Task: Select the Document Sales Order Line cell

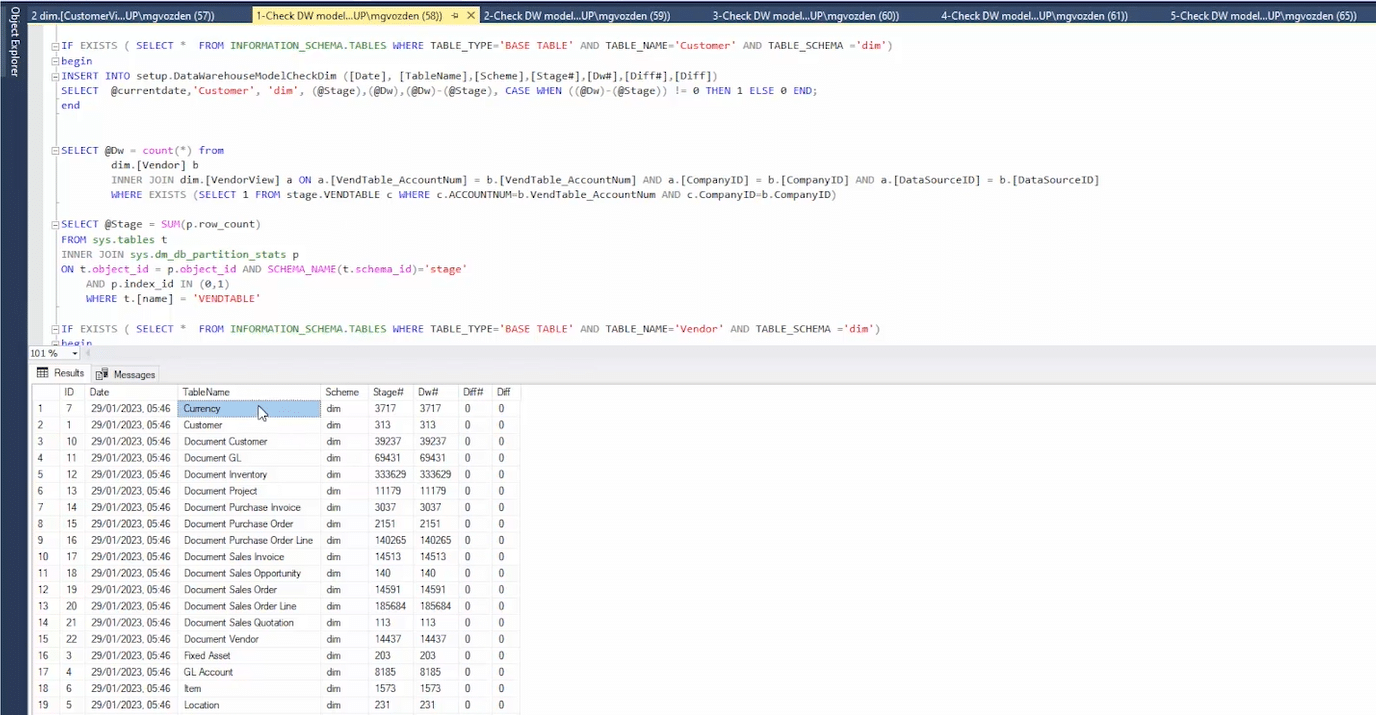Action: point(250,607)
